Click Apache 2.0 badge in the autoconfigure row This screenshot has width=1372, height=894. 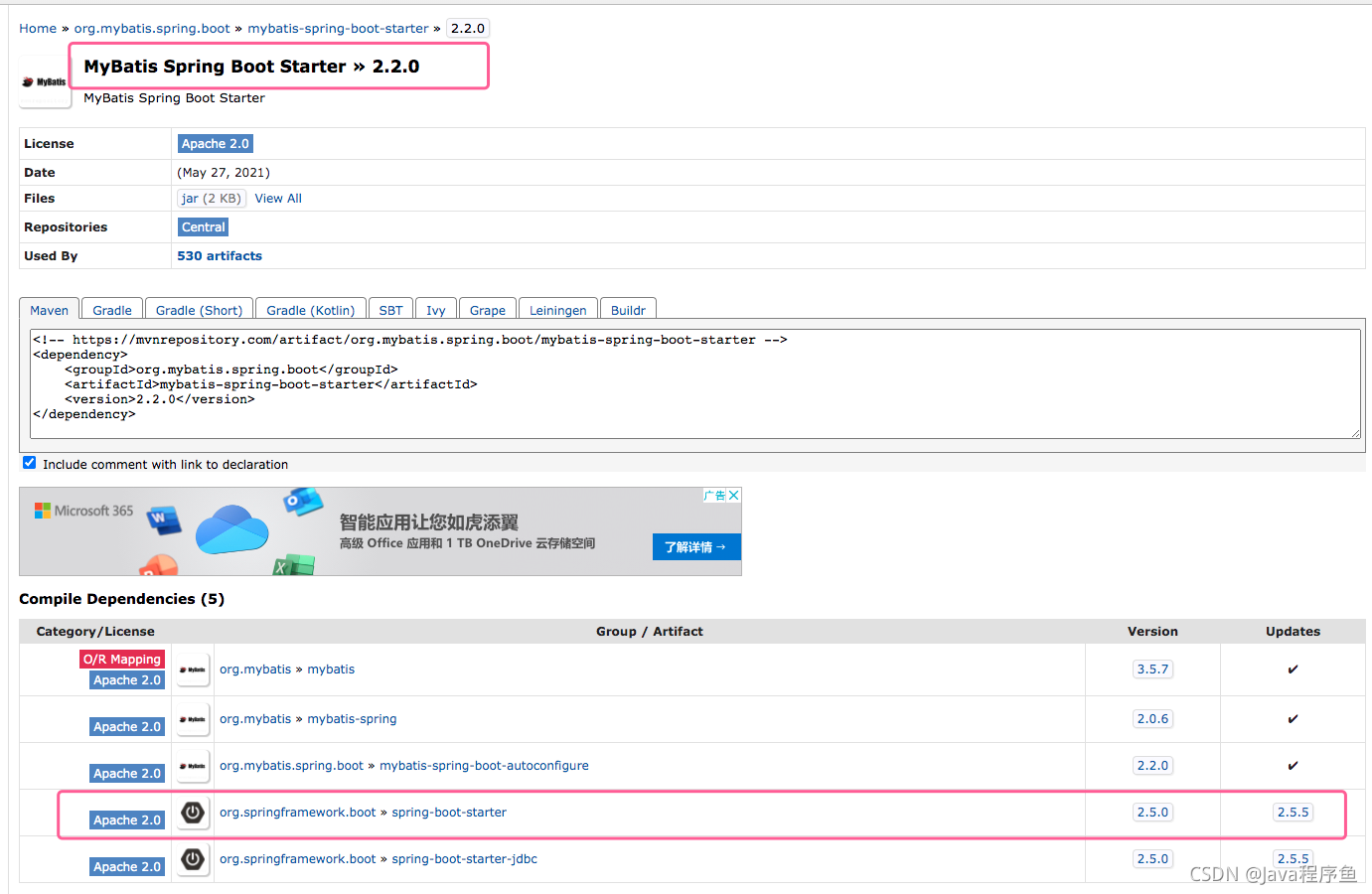click(x=127, y=774)
